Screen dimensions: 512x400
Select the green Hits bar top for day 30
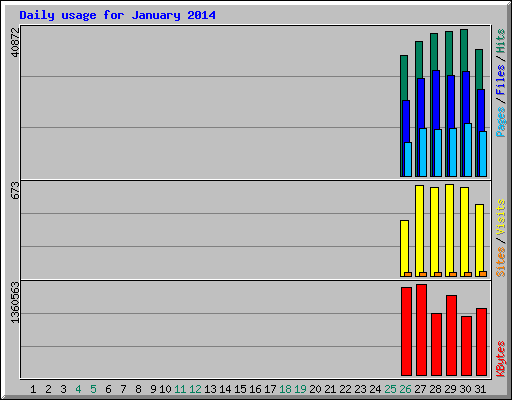tap(464, 49)
